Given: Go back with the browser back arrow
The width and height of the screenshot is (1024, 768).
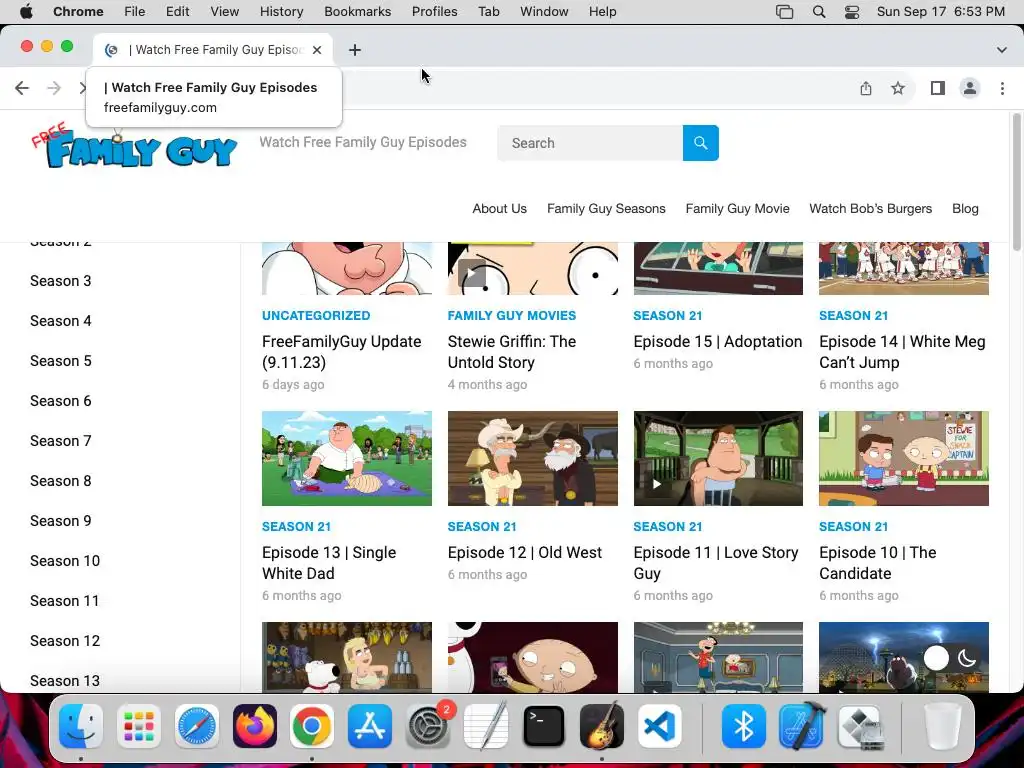Looking at the screenshot, I should 22,88.
